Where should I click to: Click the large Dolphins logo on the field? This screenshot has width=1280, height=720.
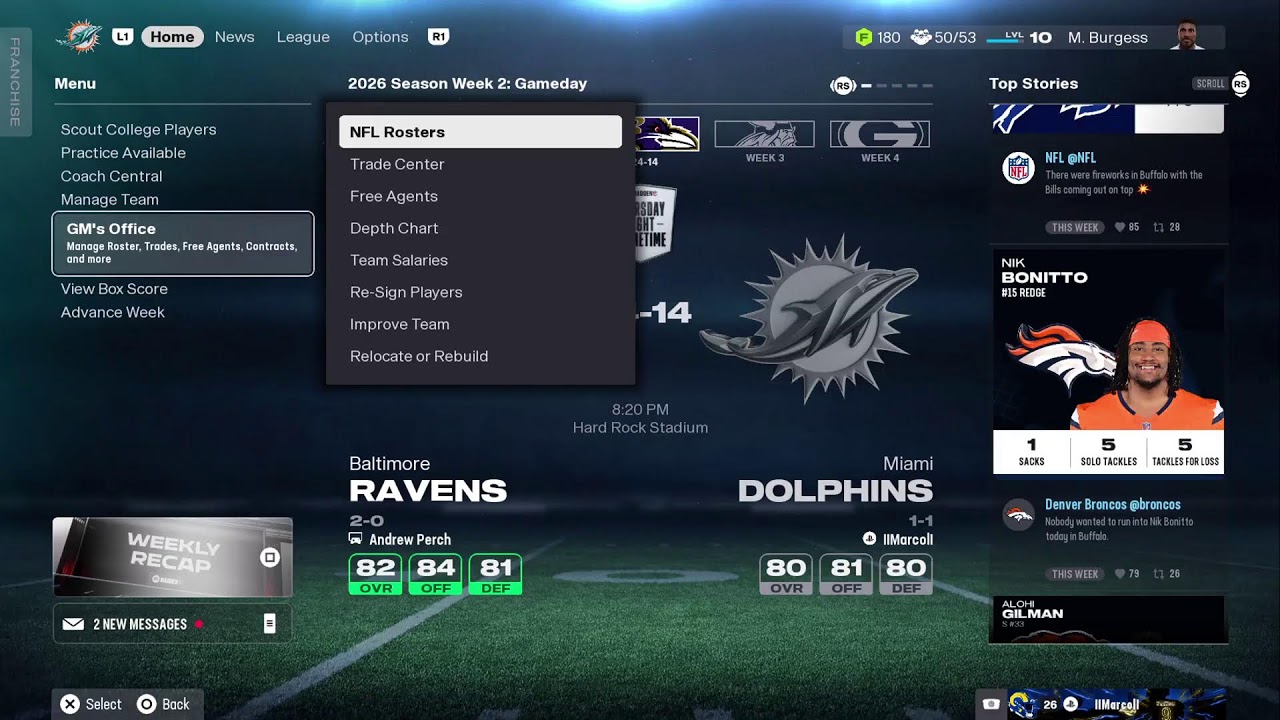click(808, 319)
